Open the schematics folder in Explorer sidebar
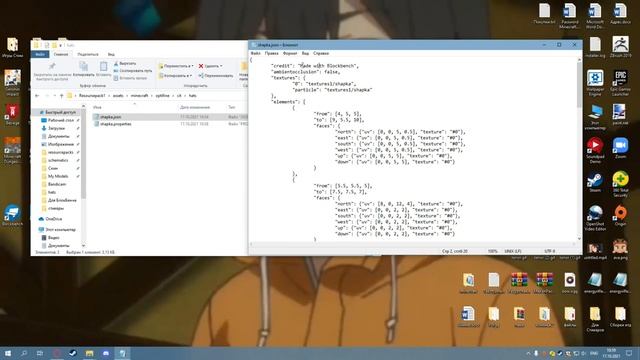 pyautogui.click(x=58, y=160)
